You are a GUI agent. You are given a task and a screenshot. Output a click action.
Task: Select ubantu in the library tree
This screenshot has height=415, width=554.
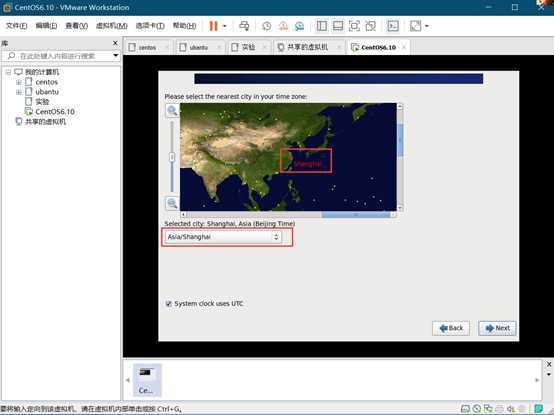point(47,92)
